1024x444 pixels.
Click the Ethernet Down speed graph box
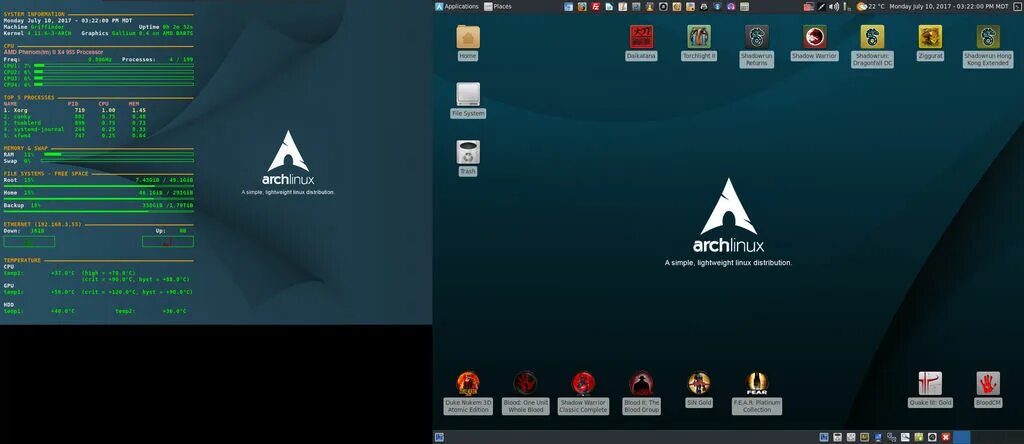click(x=29, y=242)
